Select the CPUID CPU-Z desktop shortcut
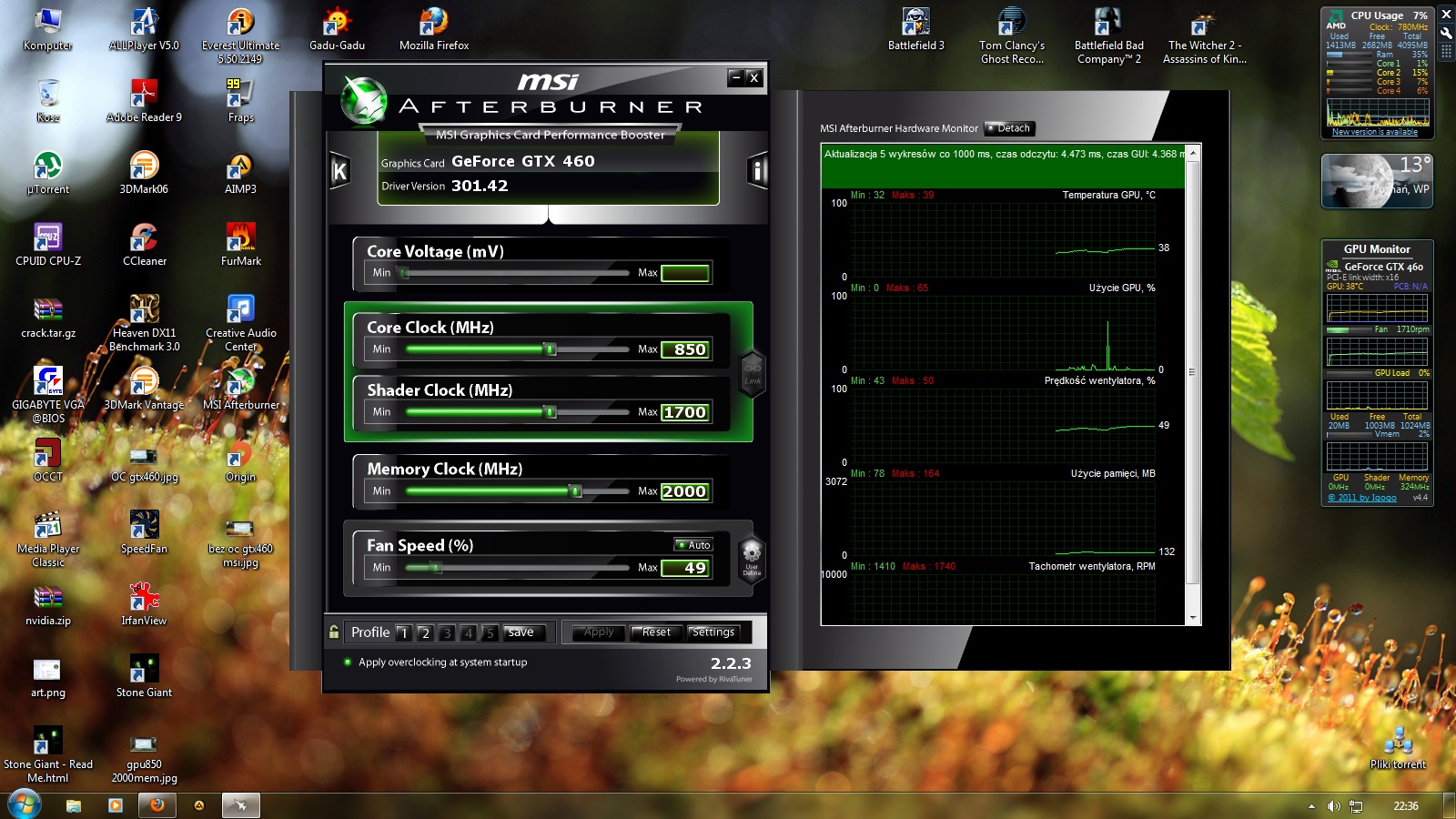The image size is (1456, 819). pos(48,245)
